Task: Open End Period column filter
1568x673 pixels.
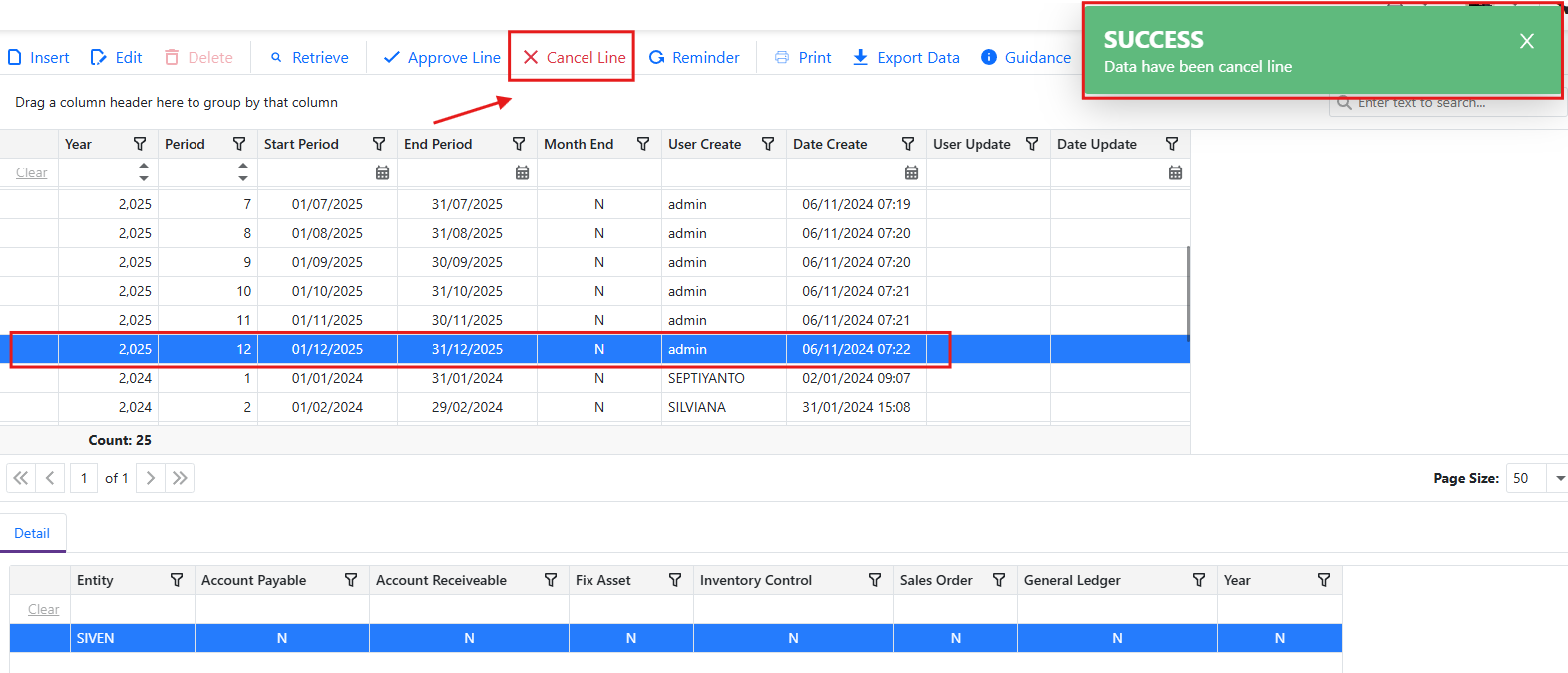Action: pyautogui.click(x=519, y=144)
